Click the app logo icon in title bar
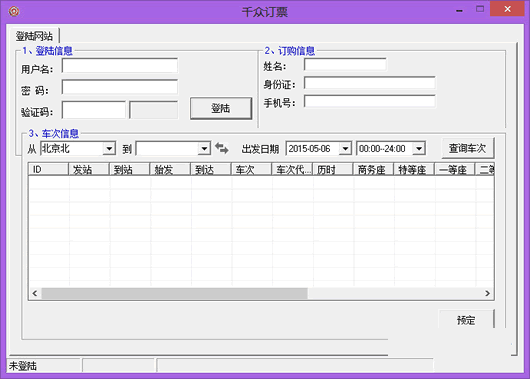The image size is (530, 379). click(x=14, y=11)
